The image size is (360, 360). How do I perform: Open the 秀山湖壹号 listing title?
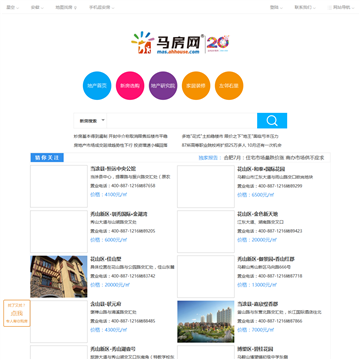(113, 349)
